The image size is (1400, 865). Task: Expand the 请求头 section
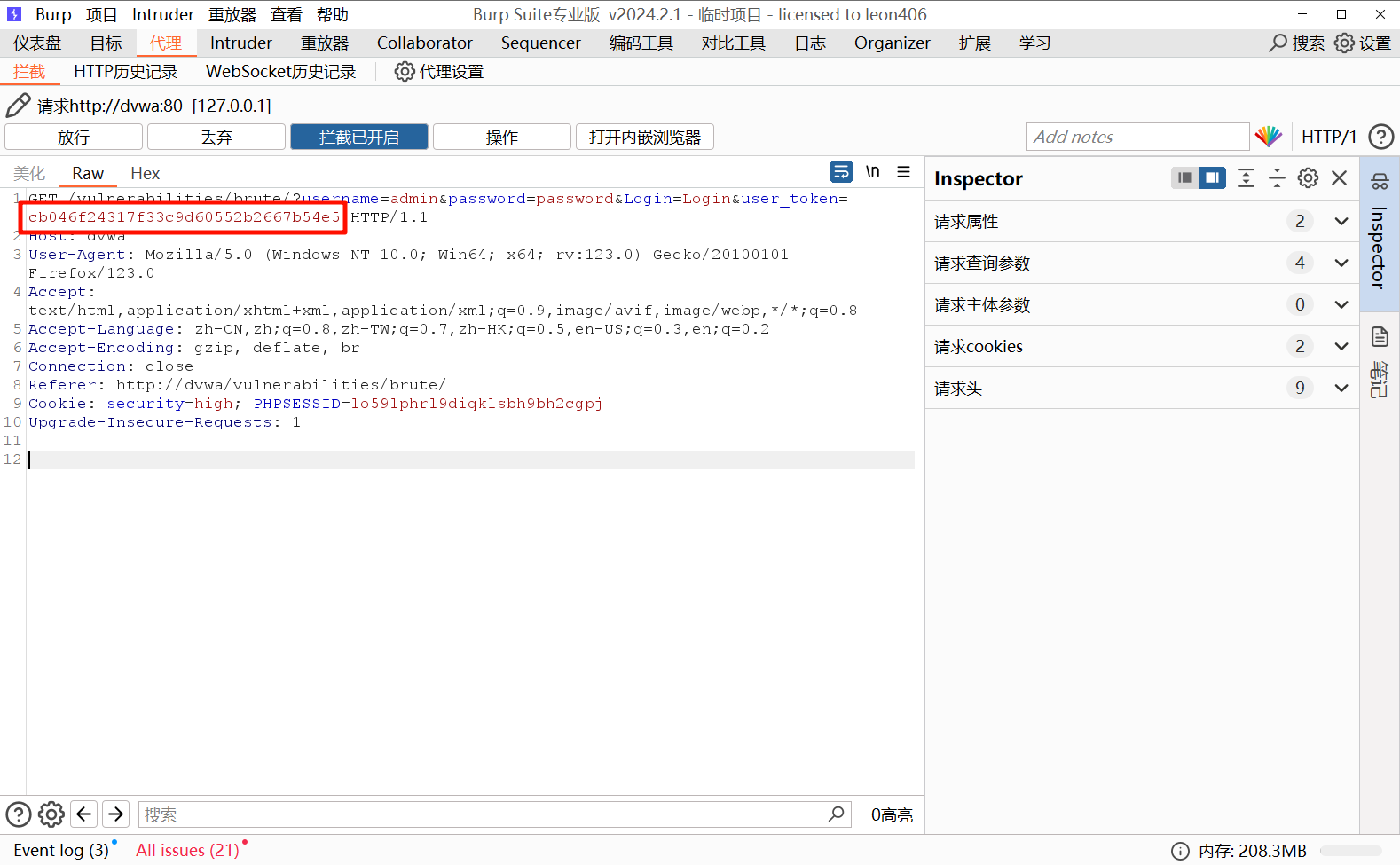coord(1142,388)
